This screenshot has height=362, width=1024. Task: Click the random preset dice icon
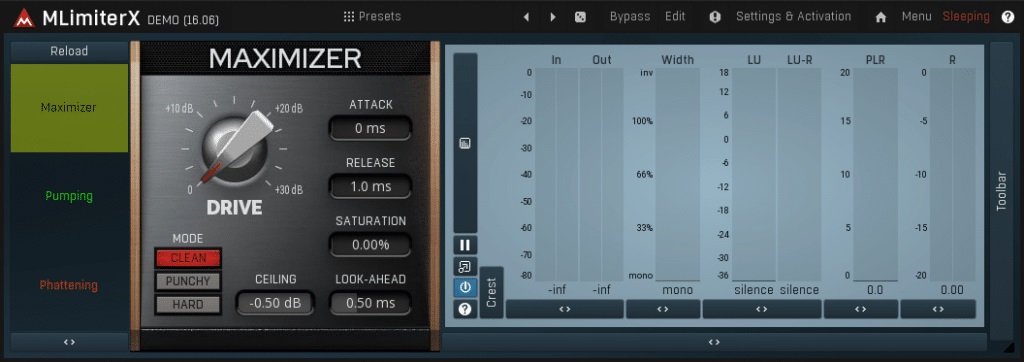pyautogui.click(x=580, y=17)
